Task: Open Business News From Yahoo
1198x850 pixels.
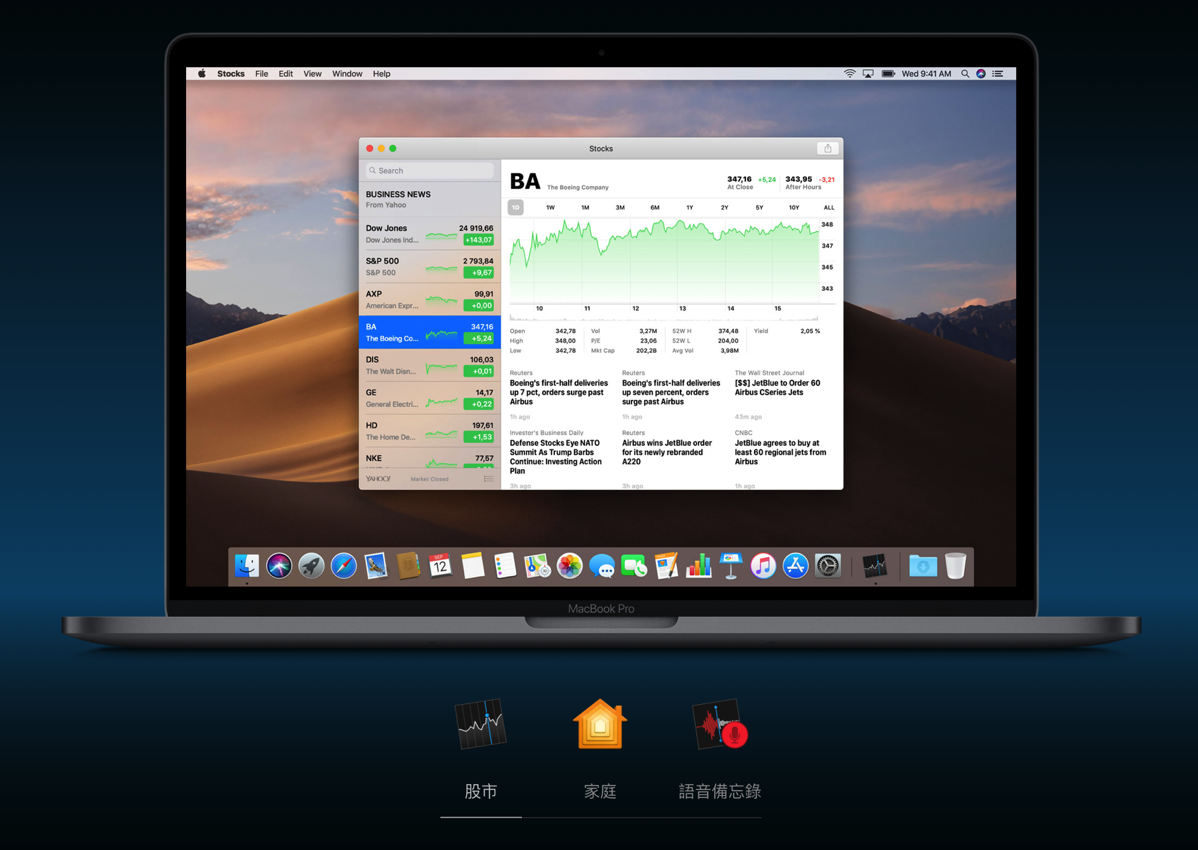Action: point(429,199)
